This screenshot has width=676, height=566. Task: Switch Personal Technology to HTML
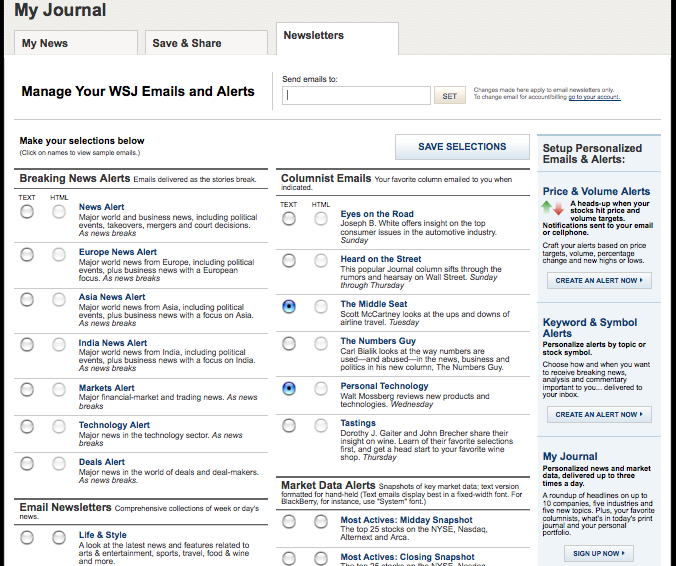pos(321,388)
